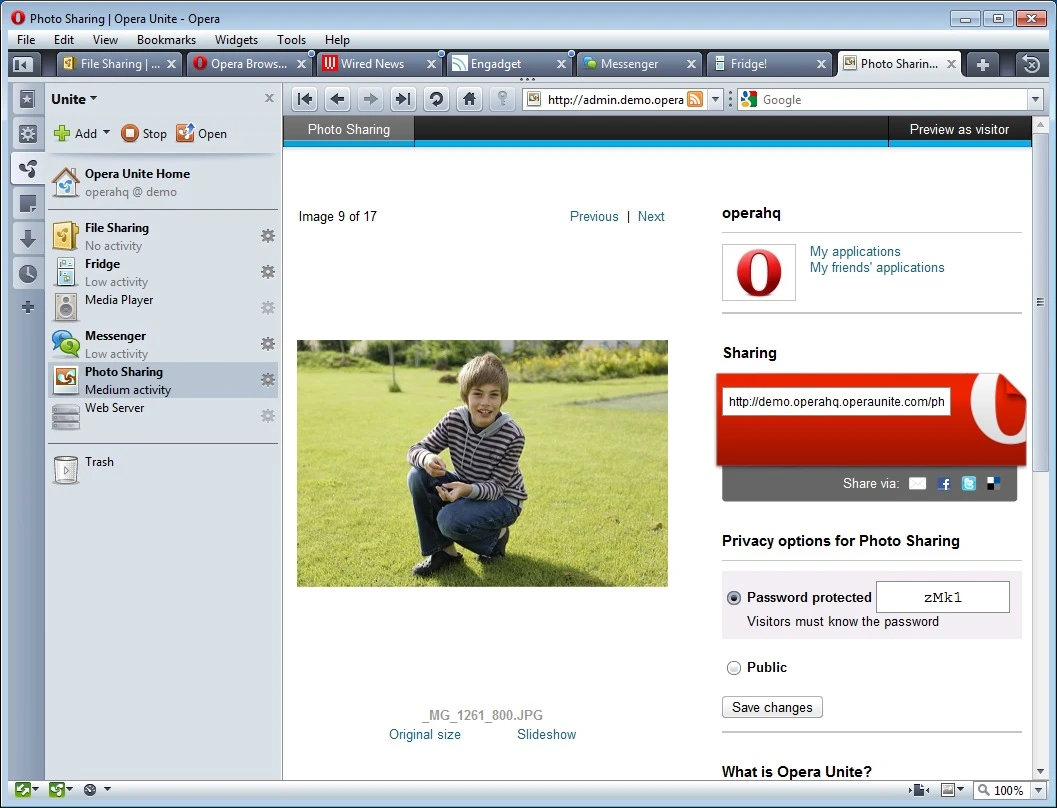Switch to the Fridge! tab

click(x=768, y=64)
